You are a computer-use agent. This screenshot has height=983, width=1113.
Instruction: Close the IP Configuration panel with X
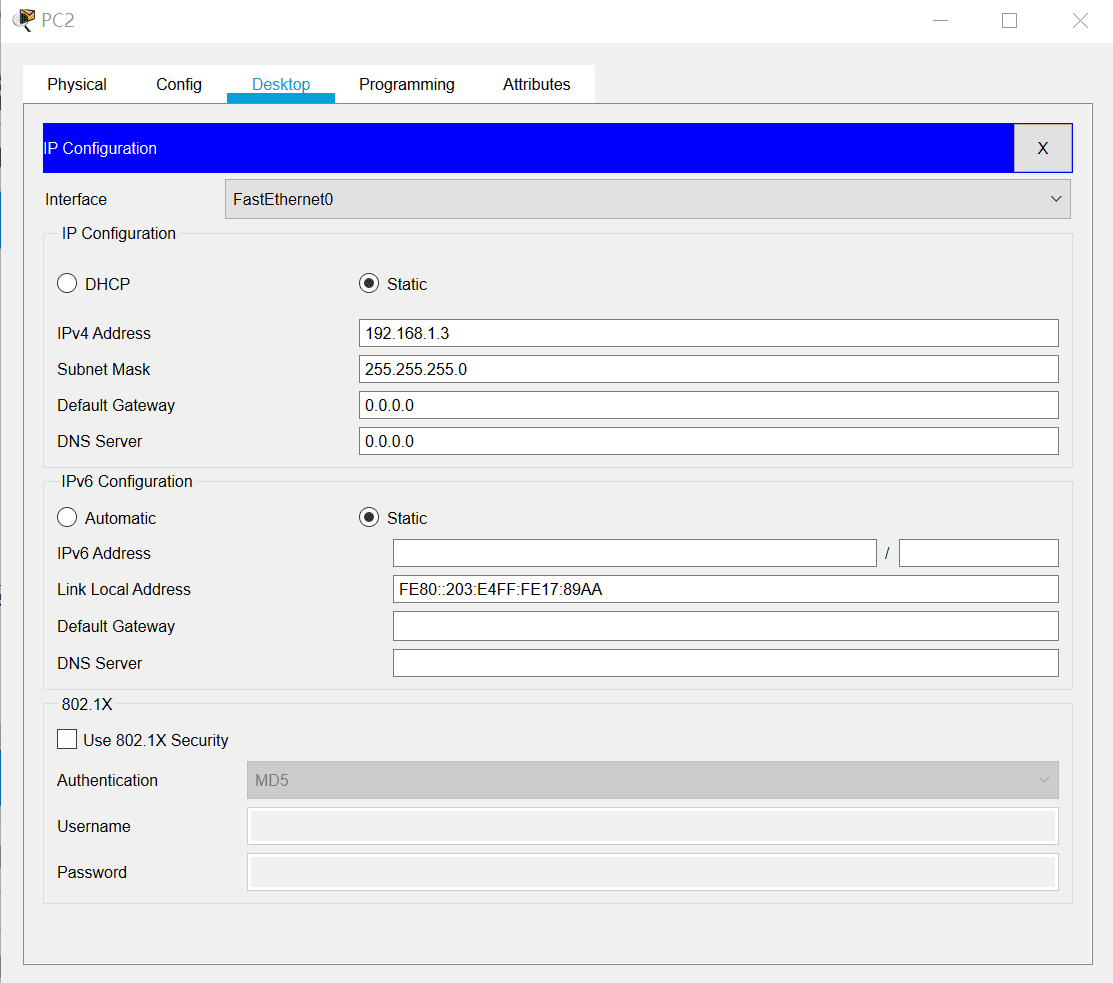1042,148
